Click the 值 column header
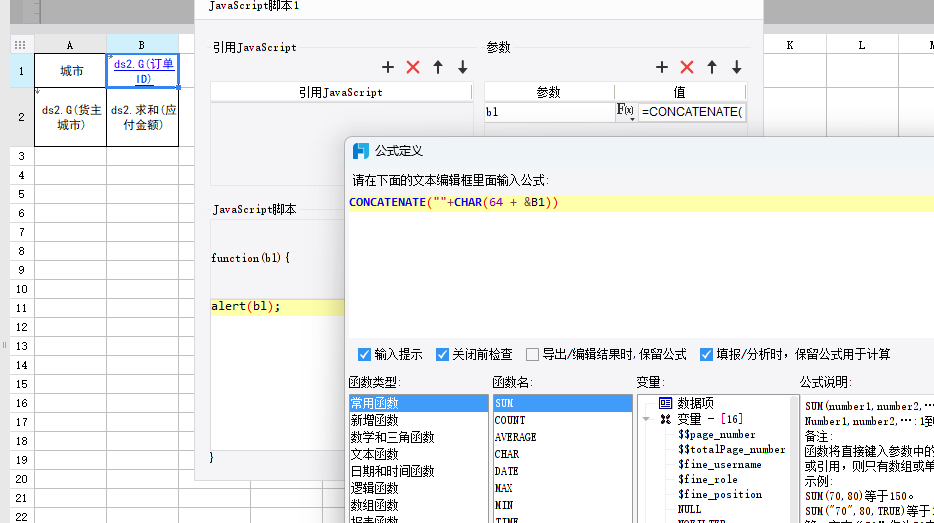 (680, 92)
